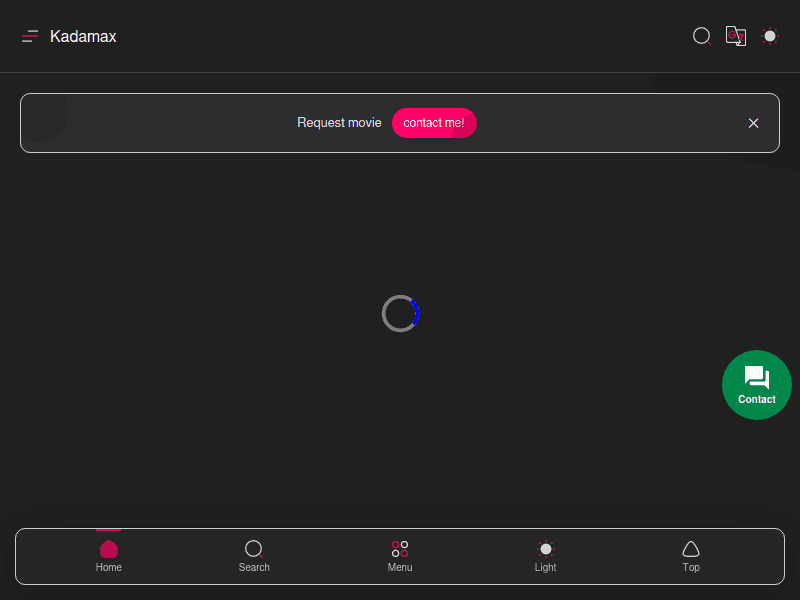Click the loading spinner in the center

(x=400, y=314)
